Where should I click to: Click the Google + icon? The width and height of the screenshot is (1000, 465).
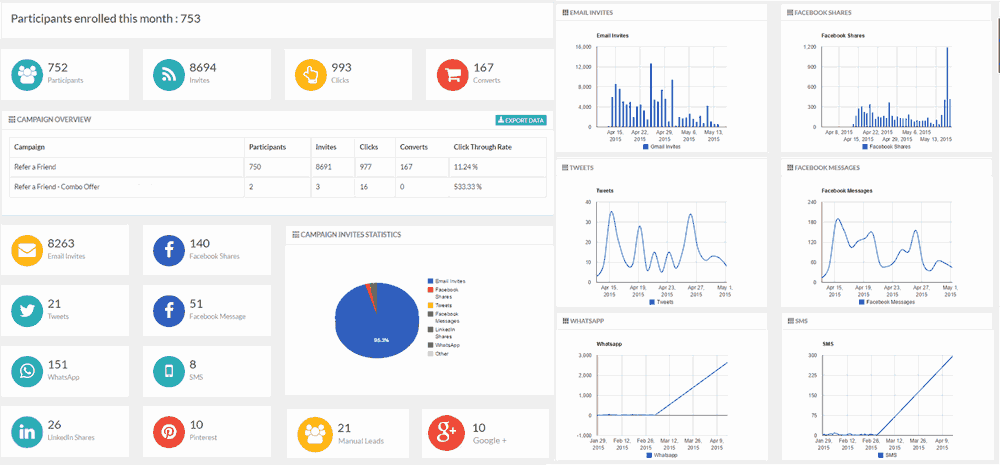click(x=445, y=432)
